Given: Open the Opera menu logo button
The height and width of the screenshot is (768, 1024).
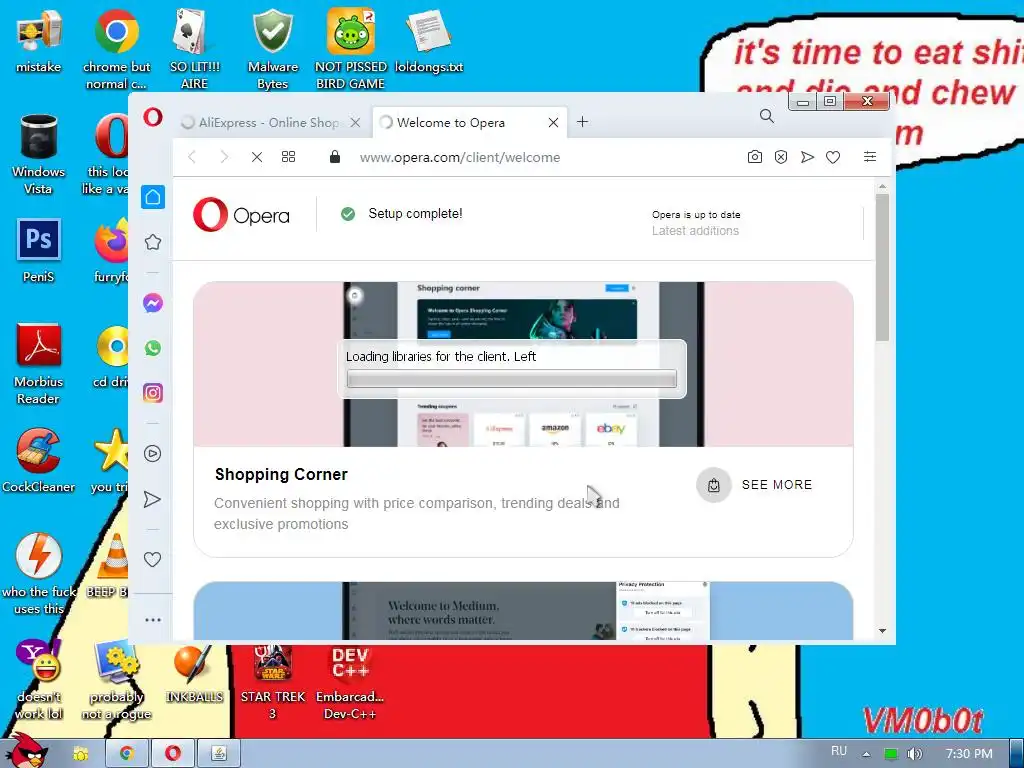Looking at the screenshot, I should pyautogui.click(x=153, y=118).
